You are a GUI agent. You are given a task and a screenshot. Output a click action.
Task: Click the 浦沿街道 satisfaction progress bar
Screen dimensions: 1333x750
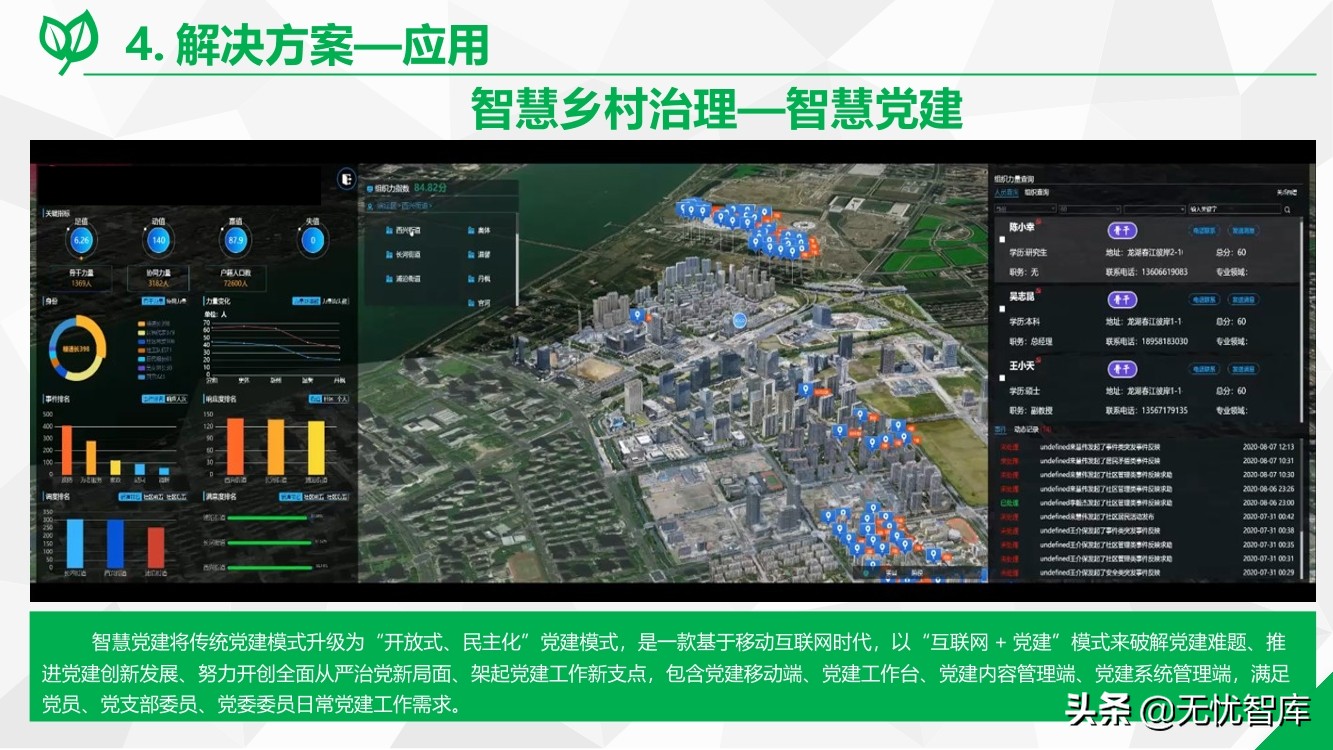coord(267,518)
